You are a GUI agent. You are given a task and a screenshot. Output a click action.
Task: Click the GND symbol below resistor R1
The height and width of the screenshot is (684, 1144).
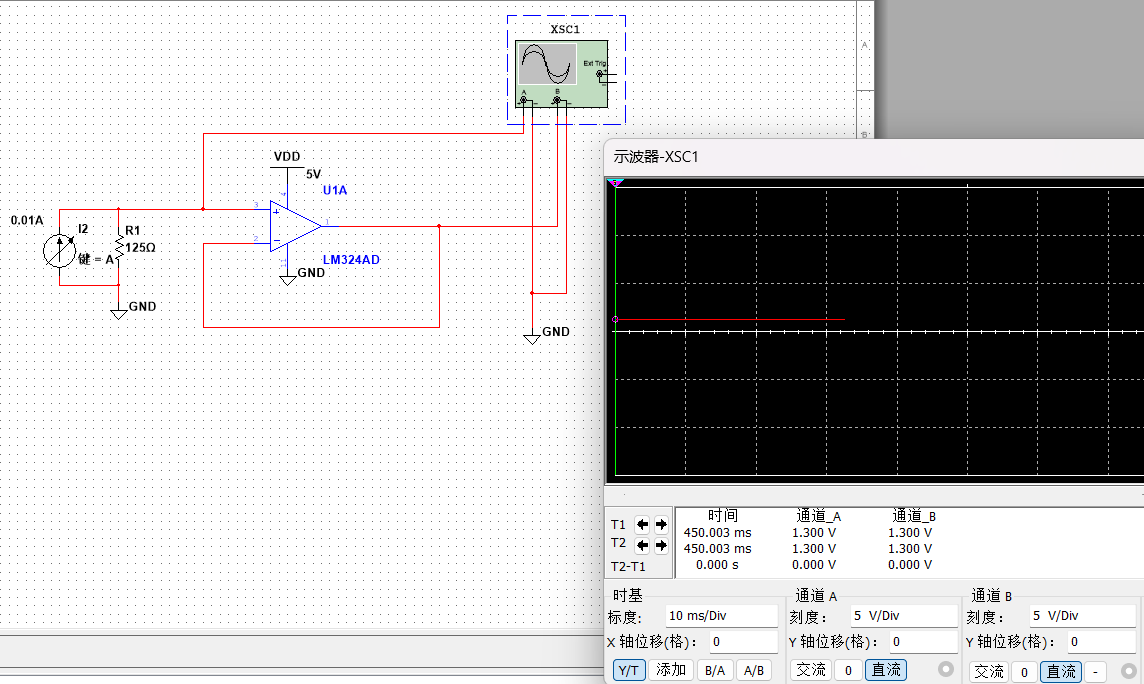(x=119, y=314)
